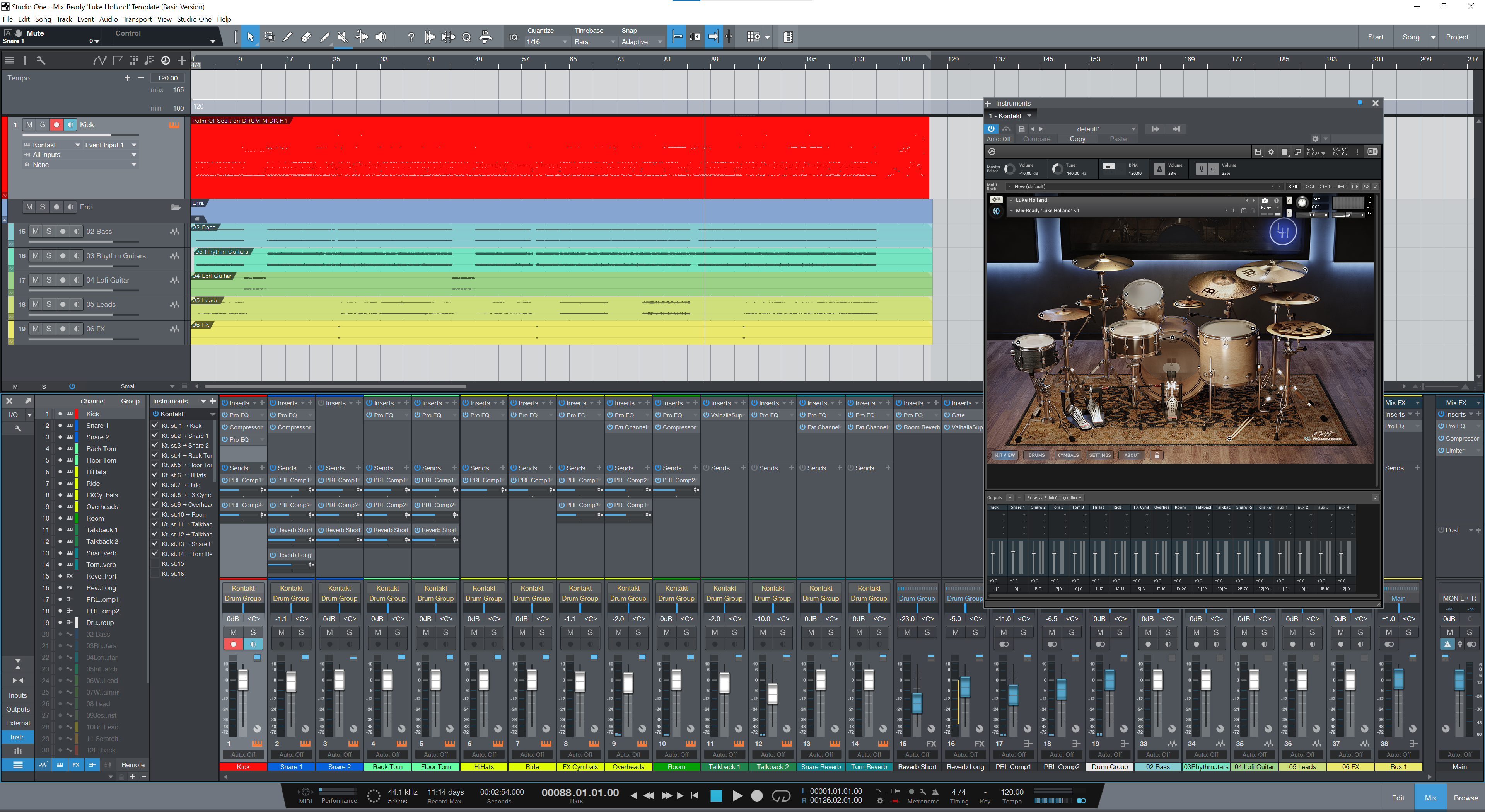This screenshot has width=1485, height=812.
Task: Select the Eraser tool
Action: click(306, 37)
